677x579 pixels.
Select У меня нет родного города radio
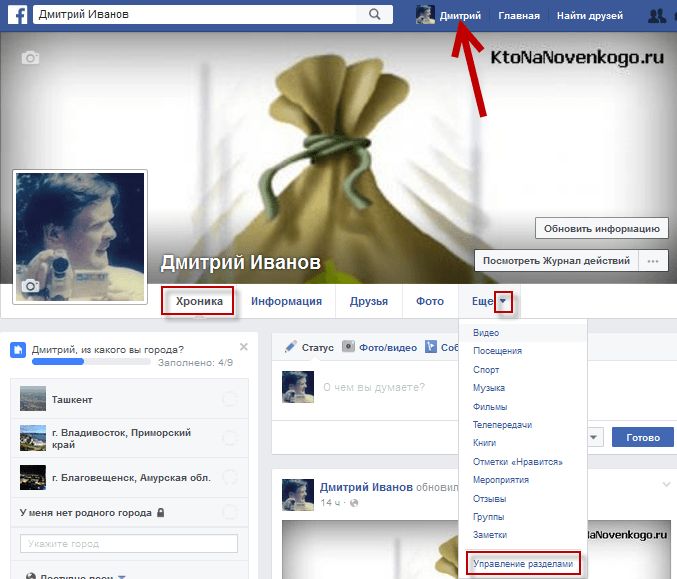230,513
